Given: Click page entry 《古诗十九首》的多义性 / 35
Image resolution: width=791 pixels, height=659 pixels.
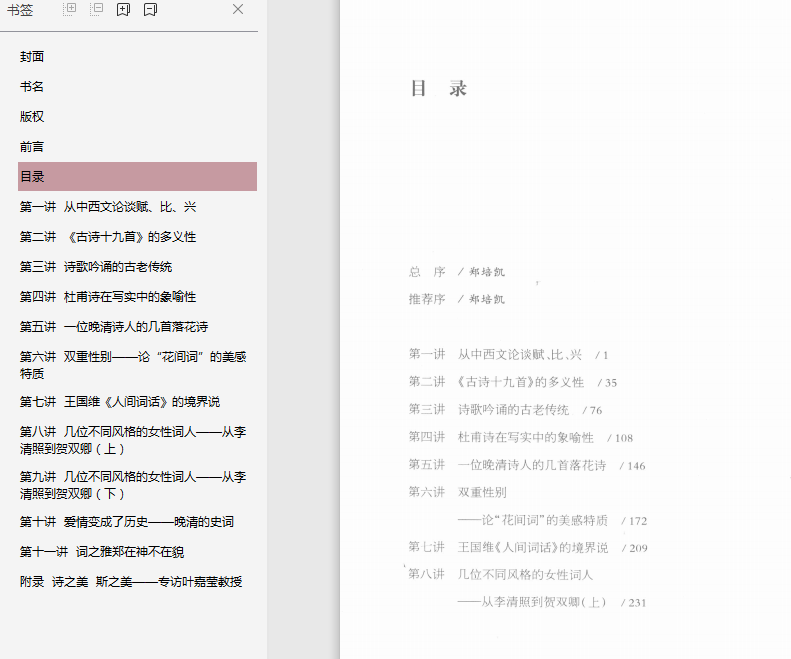Looking at the screenshot, I should (x=513, y=382).
